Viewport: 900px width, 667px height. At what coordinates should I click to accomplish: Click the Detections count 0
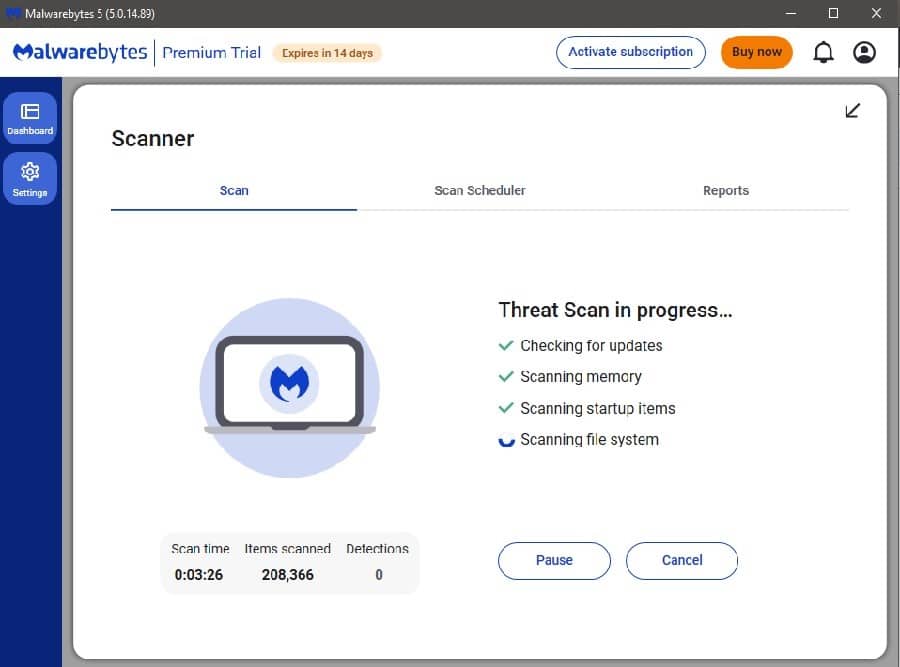379,575
